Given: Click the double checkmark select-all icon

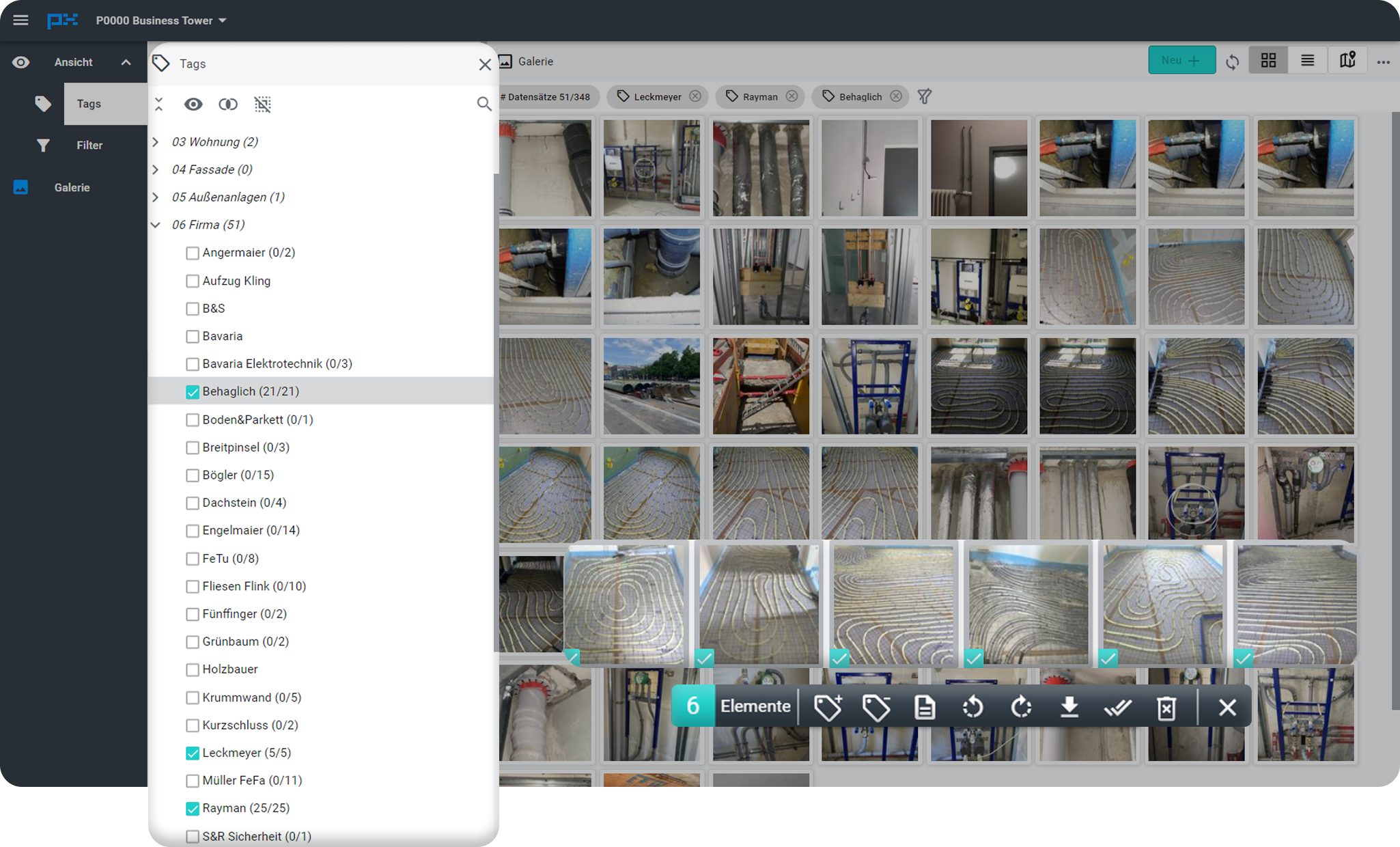Looking at the screenshot, I should tap(1117, 707).
